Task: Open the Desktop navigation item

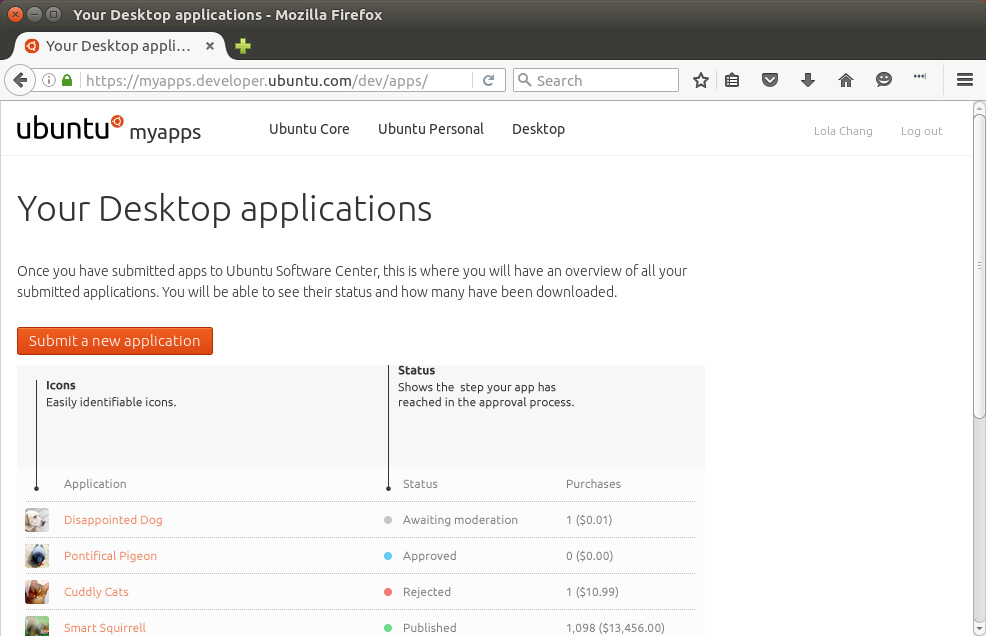Action: 538,129
